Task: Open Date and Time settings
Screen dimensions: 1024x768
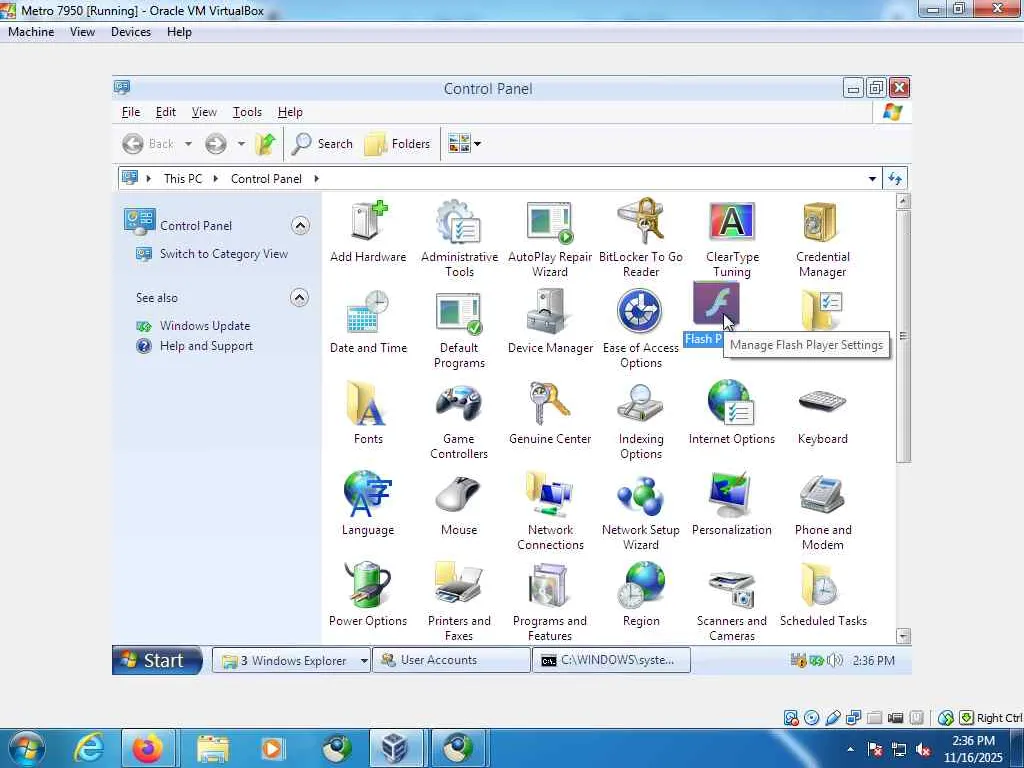Action: click(368, 323)
